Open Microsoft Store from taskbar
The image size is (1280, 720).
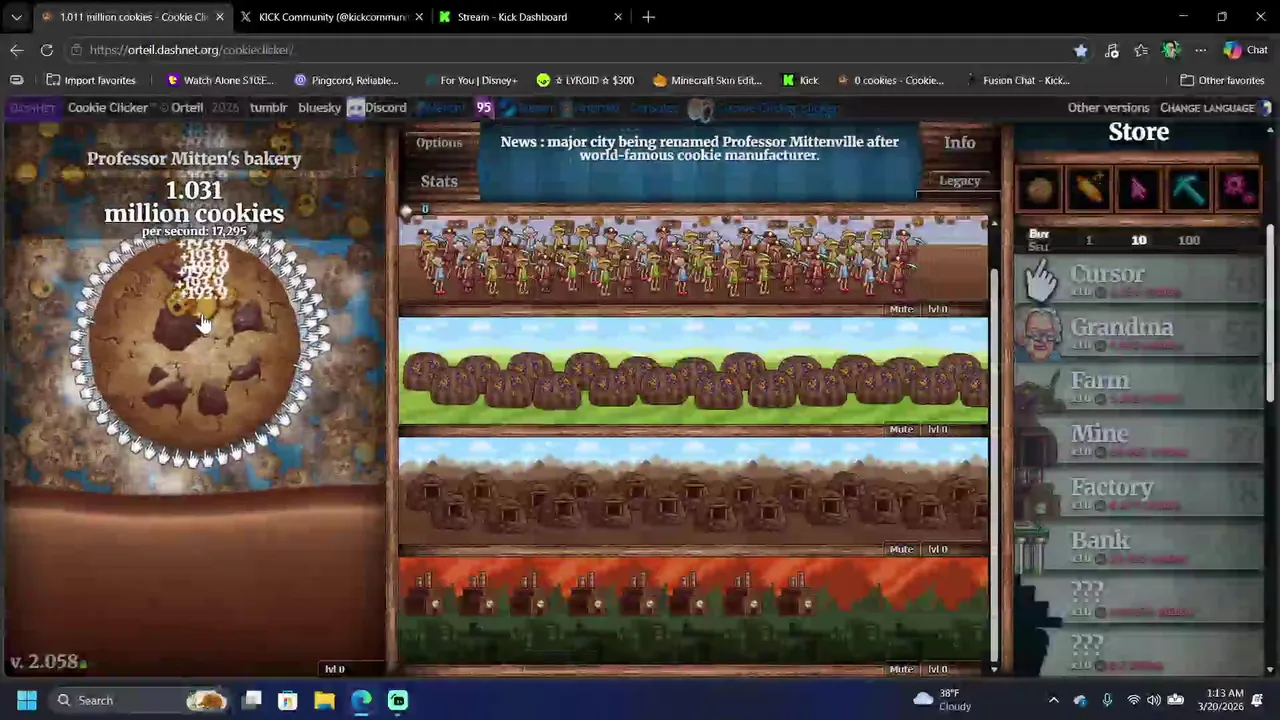tap(288, 700)
